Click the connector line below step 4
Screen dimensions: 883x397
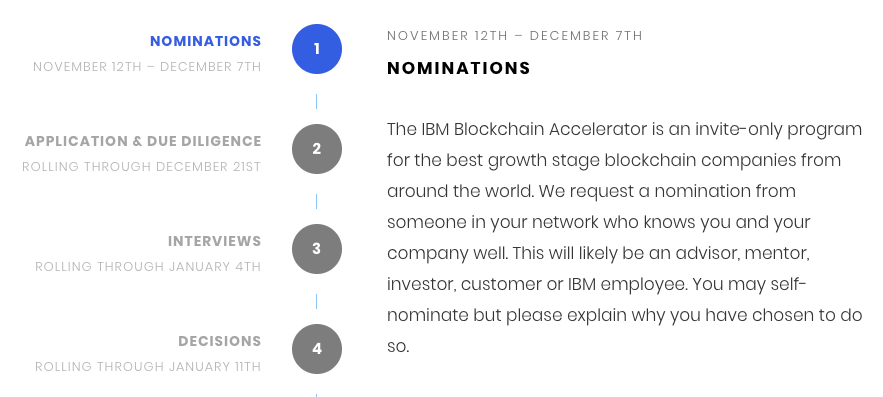point(316,395)
